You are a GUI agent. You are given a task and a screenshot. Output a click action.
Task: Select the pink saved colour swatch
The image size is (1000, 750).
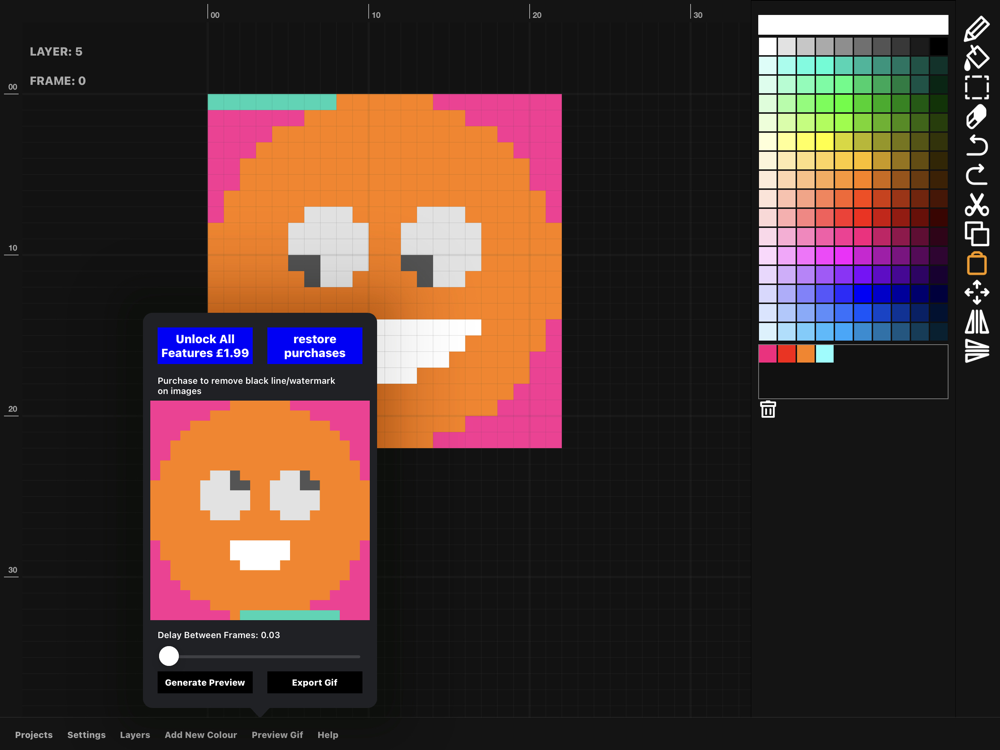[767, 353]
